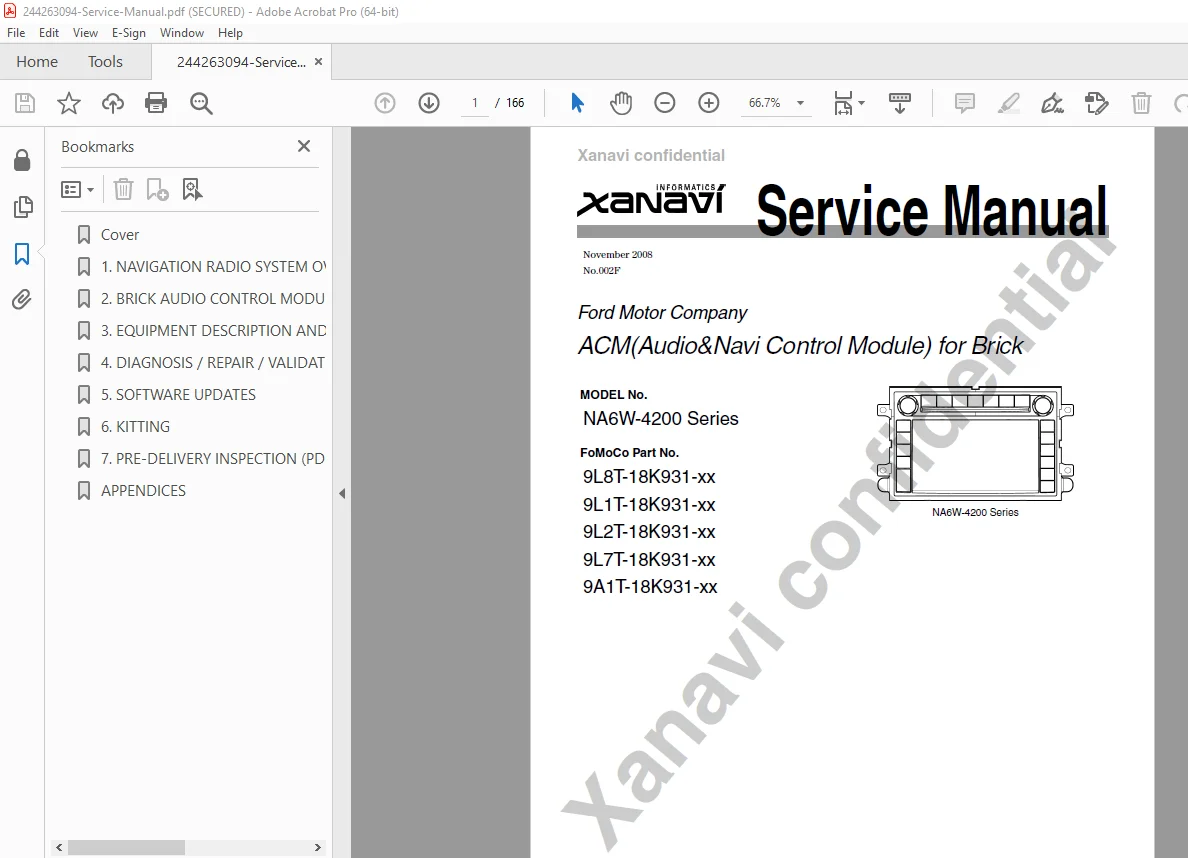Activate the hand pan tool

621,103
